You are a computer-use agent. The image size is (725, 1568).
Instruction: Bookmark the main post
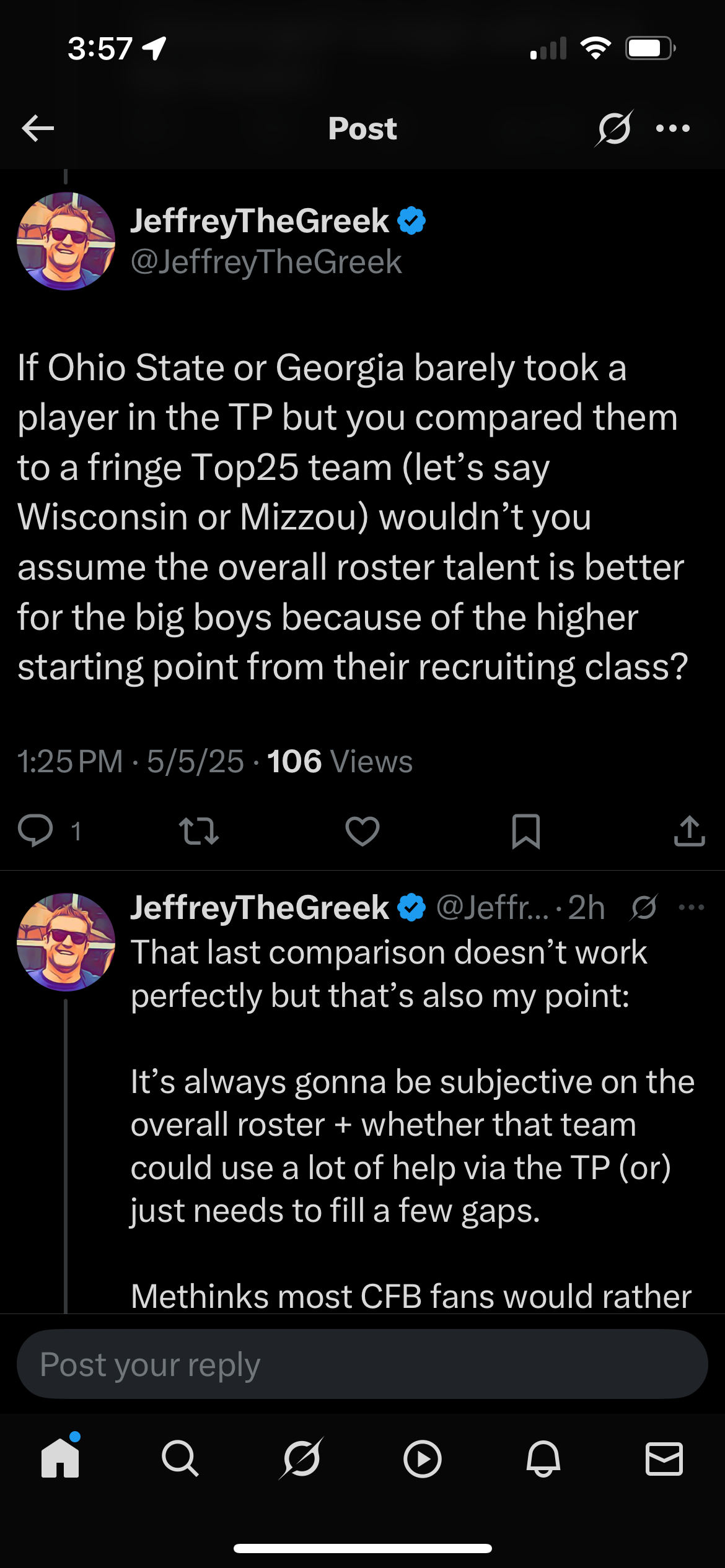coord(526,830)
